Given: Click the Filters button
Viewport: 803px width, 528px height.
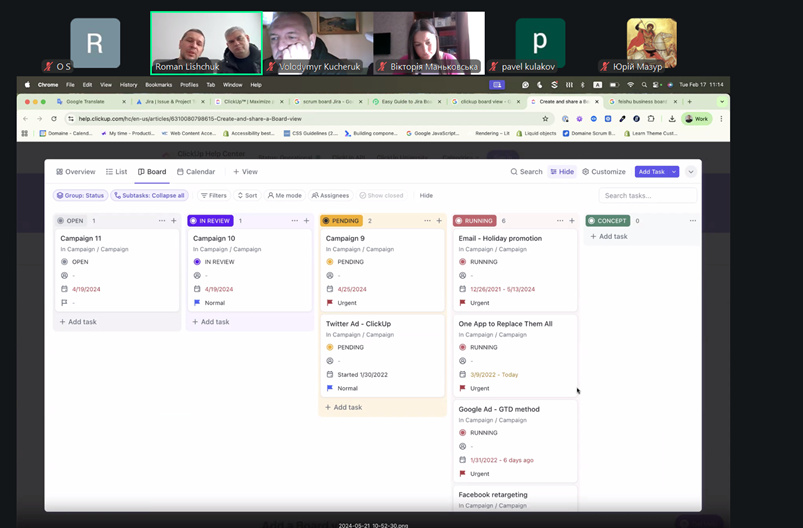Looking at the screenshot, I should pyautogui.click(x=213, y=196).
